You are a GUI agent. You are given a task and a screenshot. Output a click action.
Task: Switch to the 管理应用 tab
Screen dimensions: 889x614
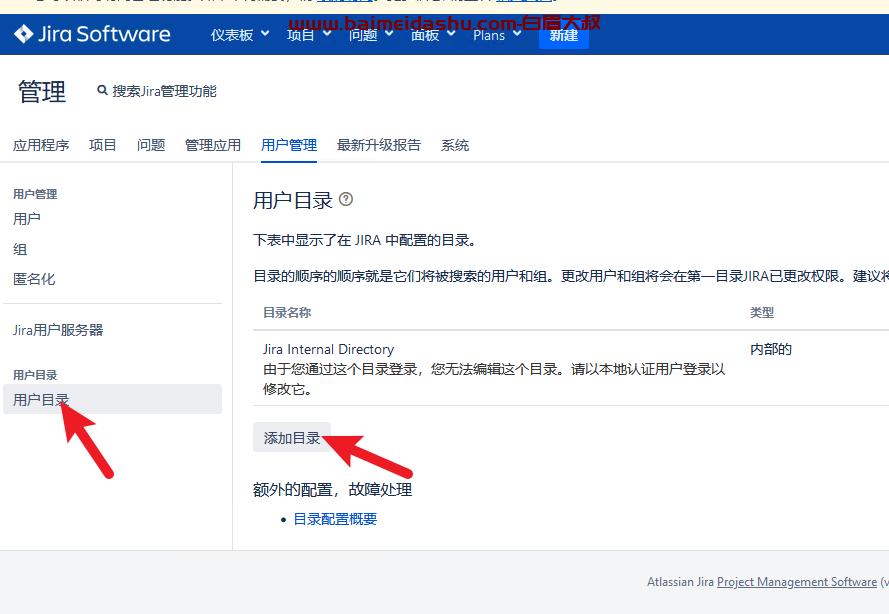[x=213, y=145]
